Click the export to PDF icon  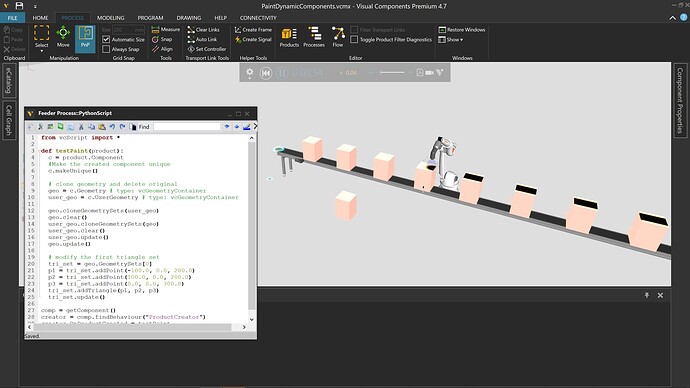(420, 73)
